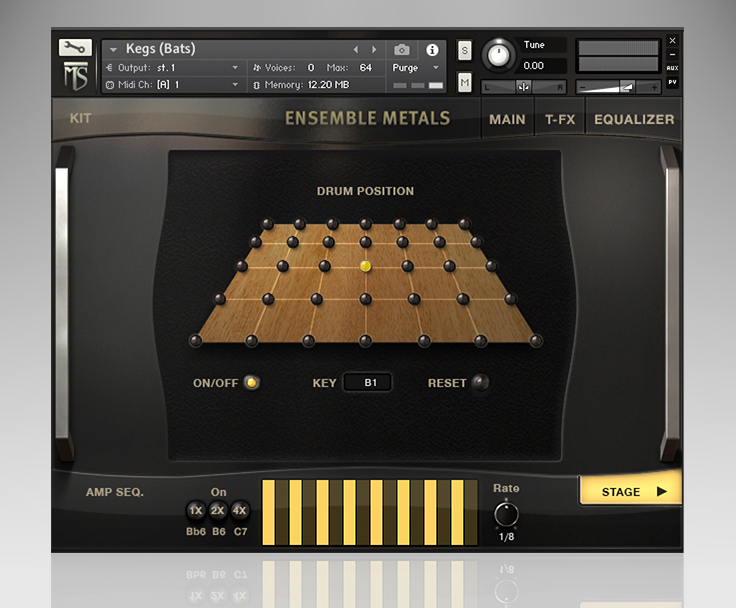
Task: Click the last bright amp sequencer step bar
Action: coord(457,512)
